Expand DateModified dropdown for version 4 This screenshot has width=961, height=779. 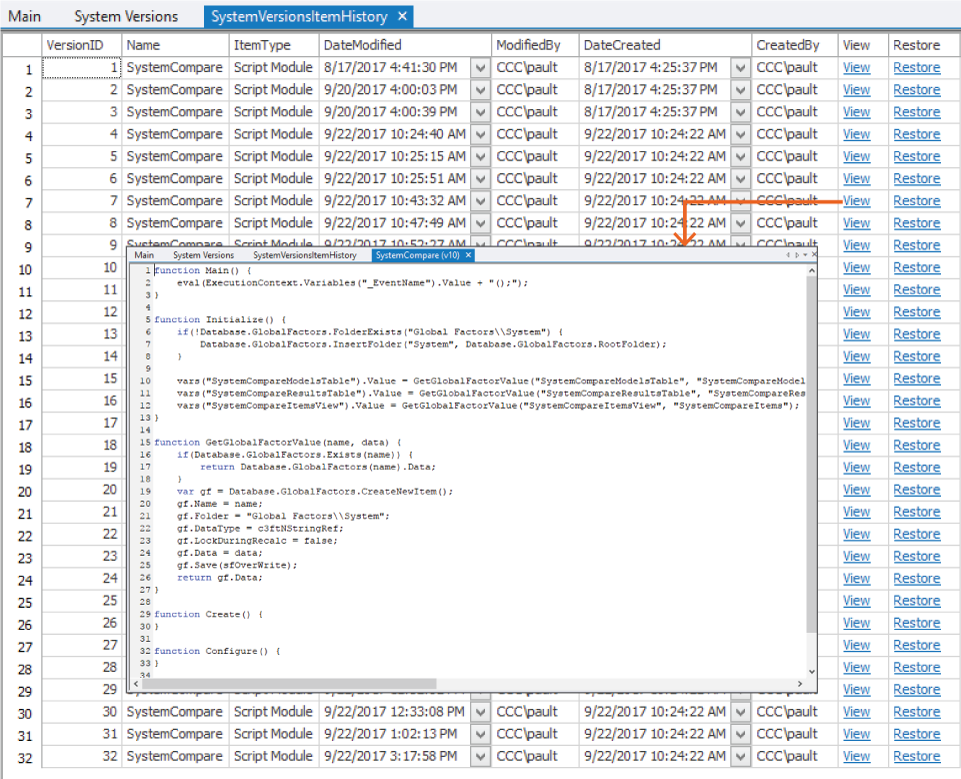click(x=480, y=134)
